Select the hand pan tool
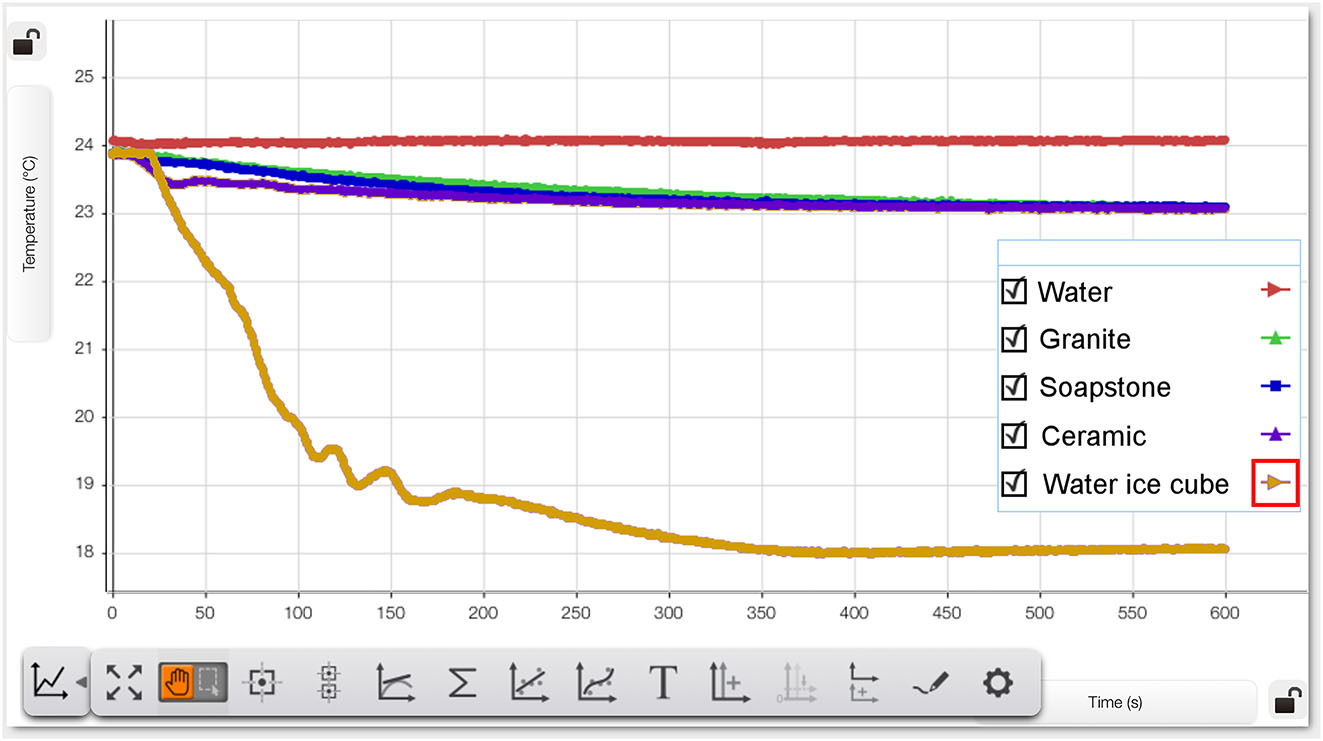 176,683
